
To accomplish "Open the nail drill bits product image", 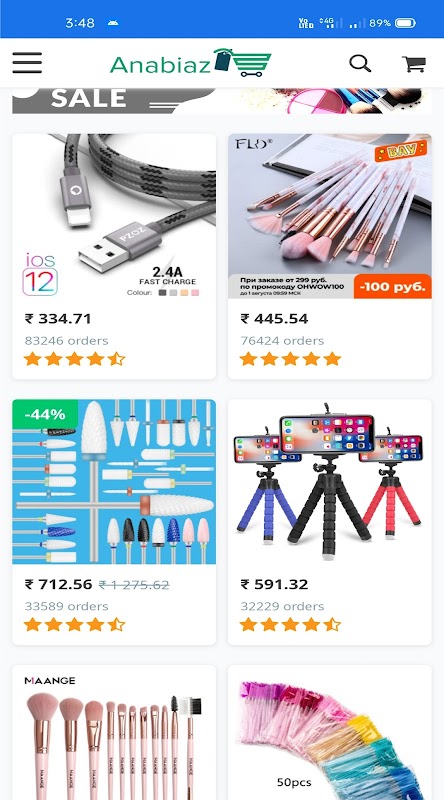I will 114,482.
